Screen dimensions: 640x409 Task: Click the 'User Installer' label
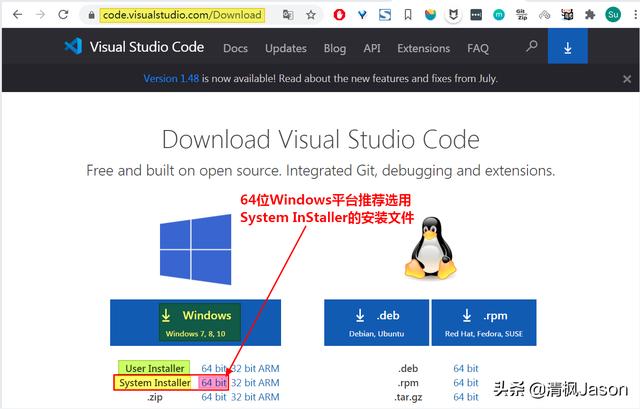pos(154,368)
